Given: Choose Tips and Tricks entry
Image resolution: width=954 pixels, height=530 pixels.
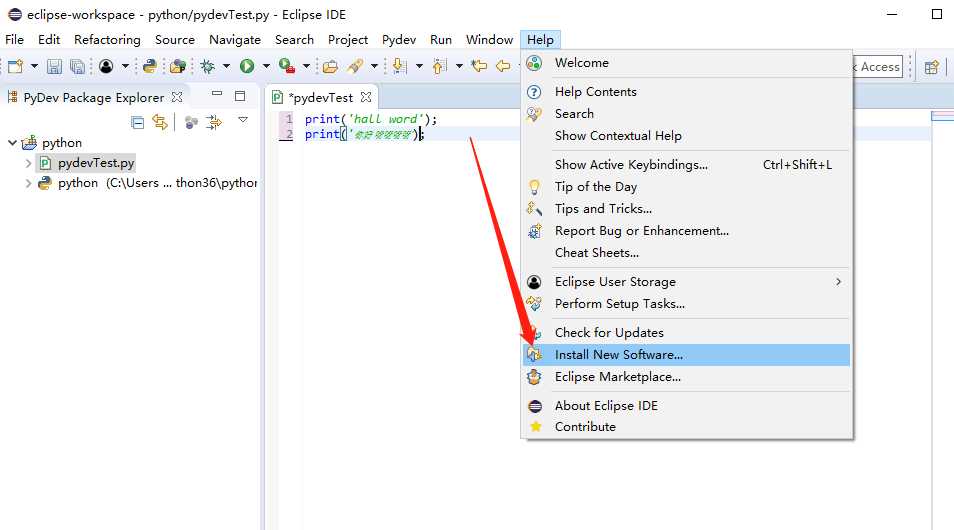Looking at the screenshot, I should [686, 209].
